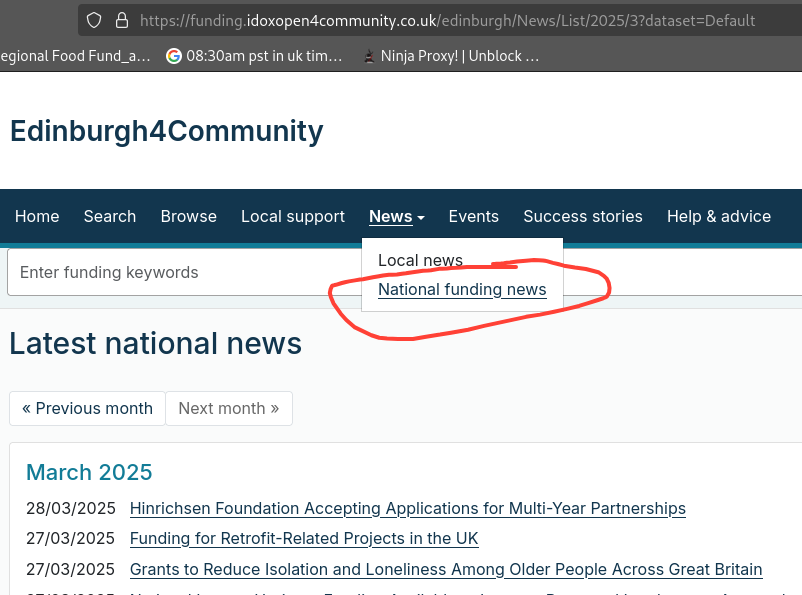Click the Next month button
This screenshot has width=802, height=595.
point(229,408)
